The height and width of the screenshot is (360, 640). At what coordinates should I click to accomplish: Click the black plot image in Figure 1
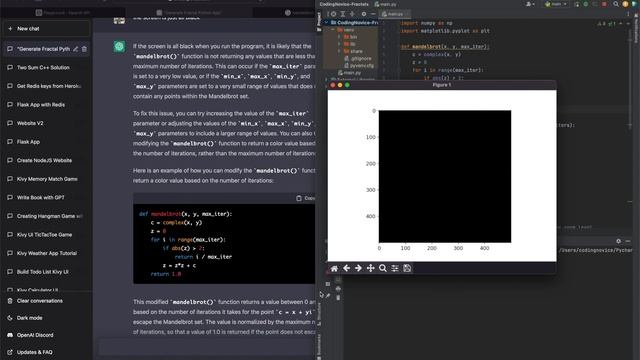[444, 176]
